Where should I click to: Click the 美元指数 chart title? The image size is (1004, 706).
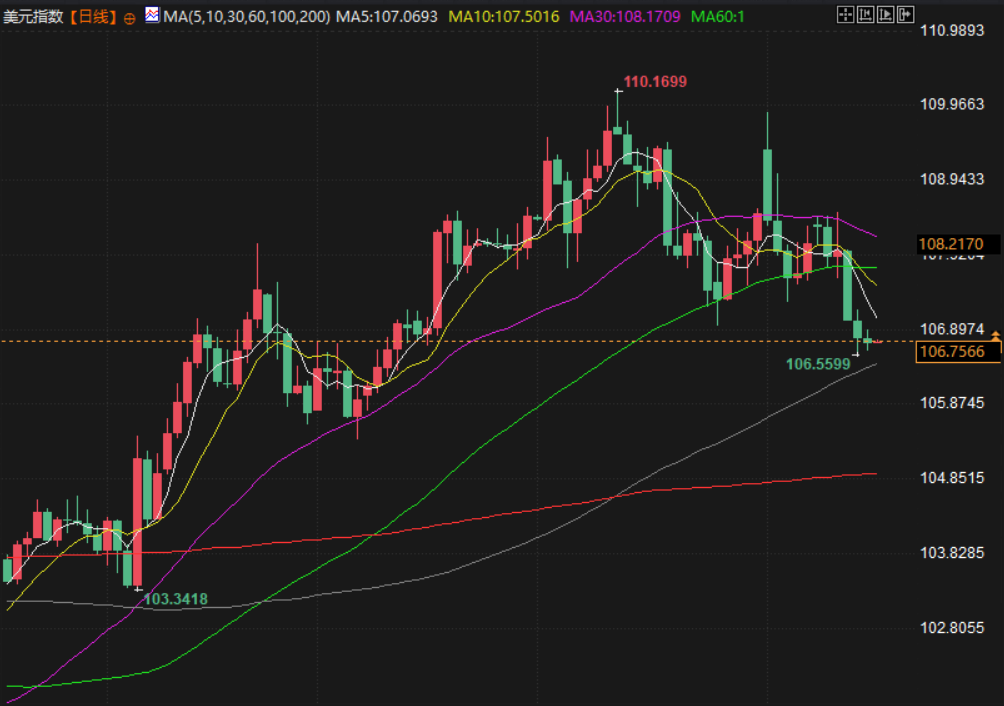click(x=33, y=17)
